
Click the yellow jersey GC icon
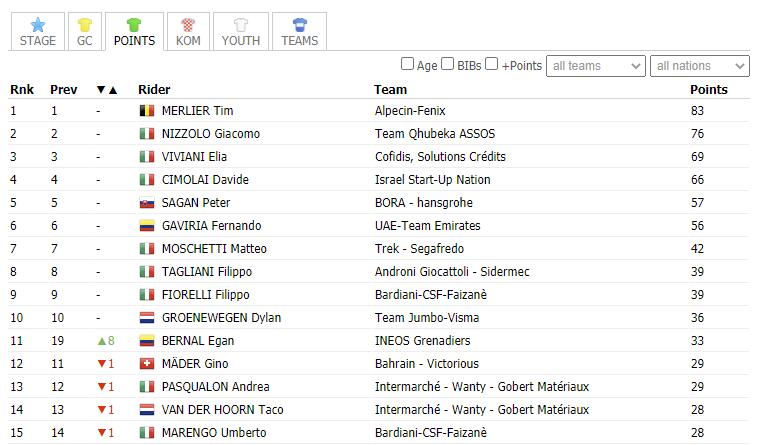coord(84,24)
